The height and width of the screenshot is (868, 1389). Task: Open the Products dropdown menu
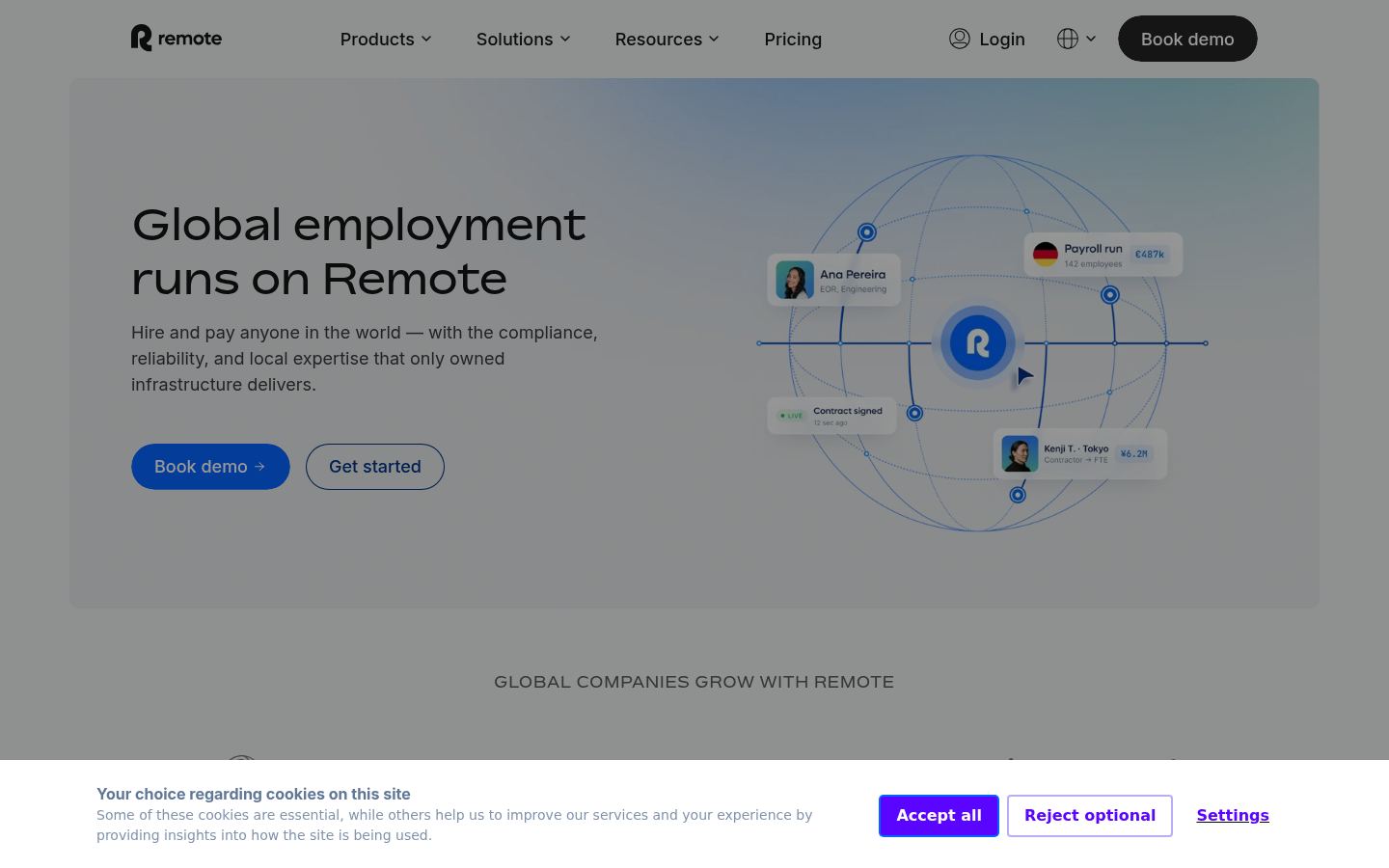(386, 40)
